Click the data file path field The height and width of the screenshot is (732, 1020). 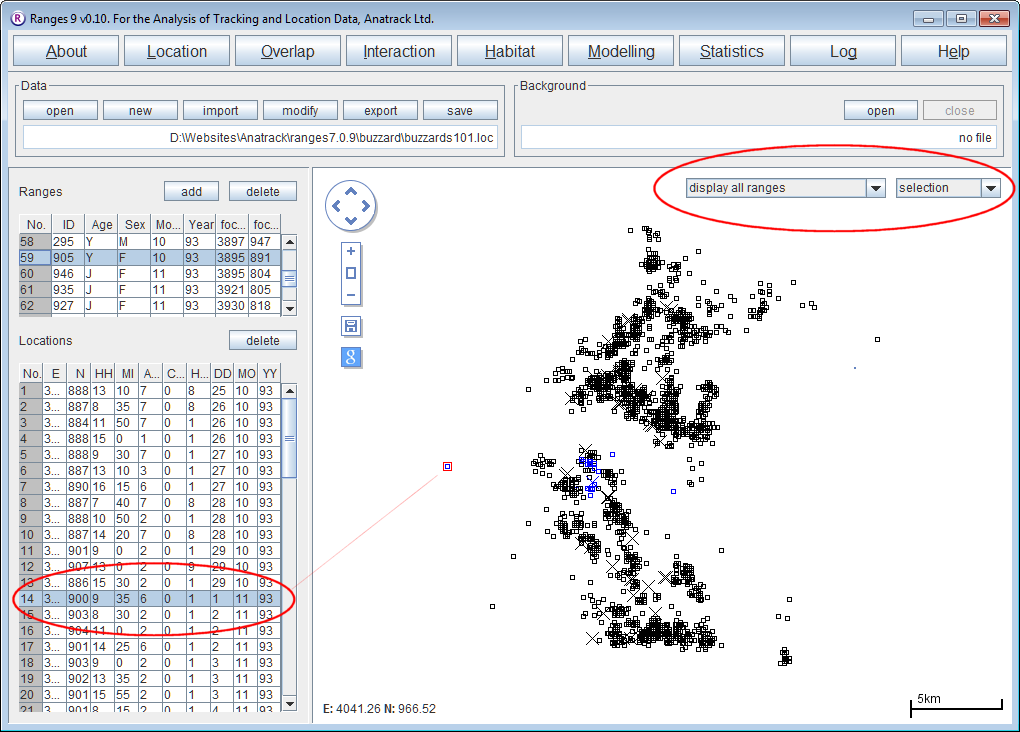pos(260,137)
